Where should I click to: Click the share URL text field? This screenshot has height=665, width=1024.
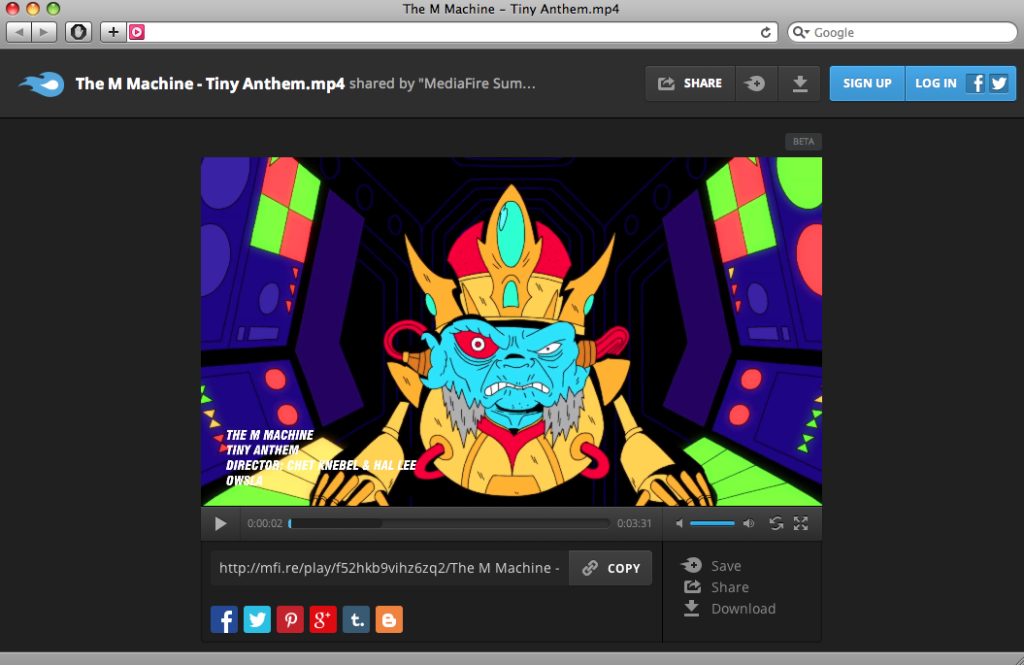[x=389, y=568]
